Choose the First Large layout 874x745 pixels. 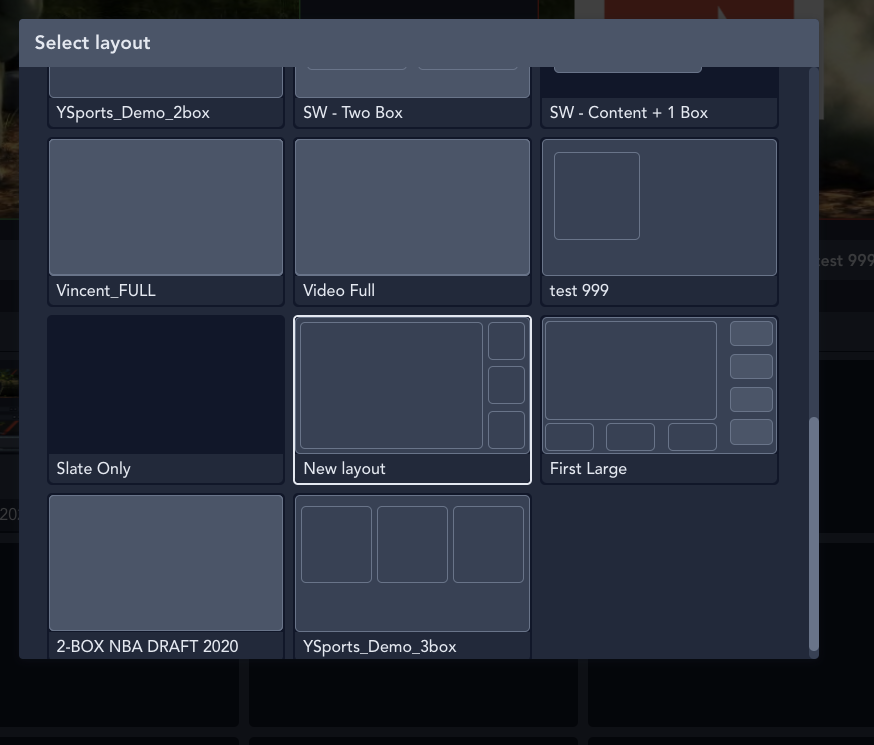click(659, 400)
